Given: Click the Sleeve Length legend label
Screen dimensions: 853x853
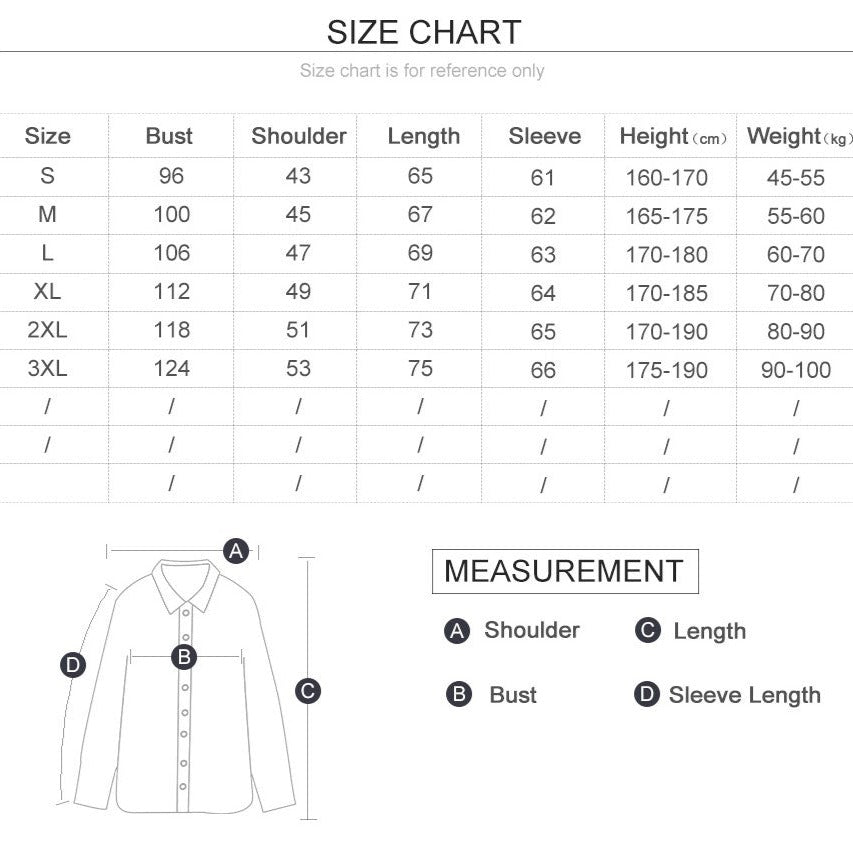Looking at the screenshot, I should 744,695.
